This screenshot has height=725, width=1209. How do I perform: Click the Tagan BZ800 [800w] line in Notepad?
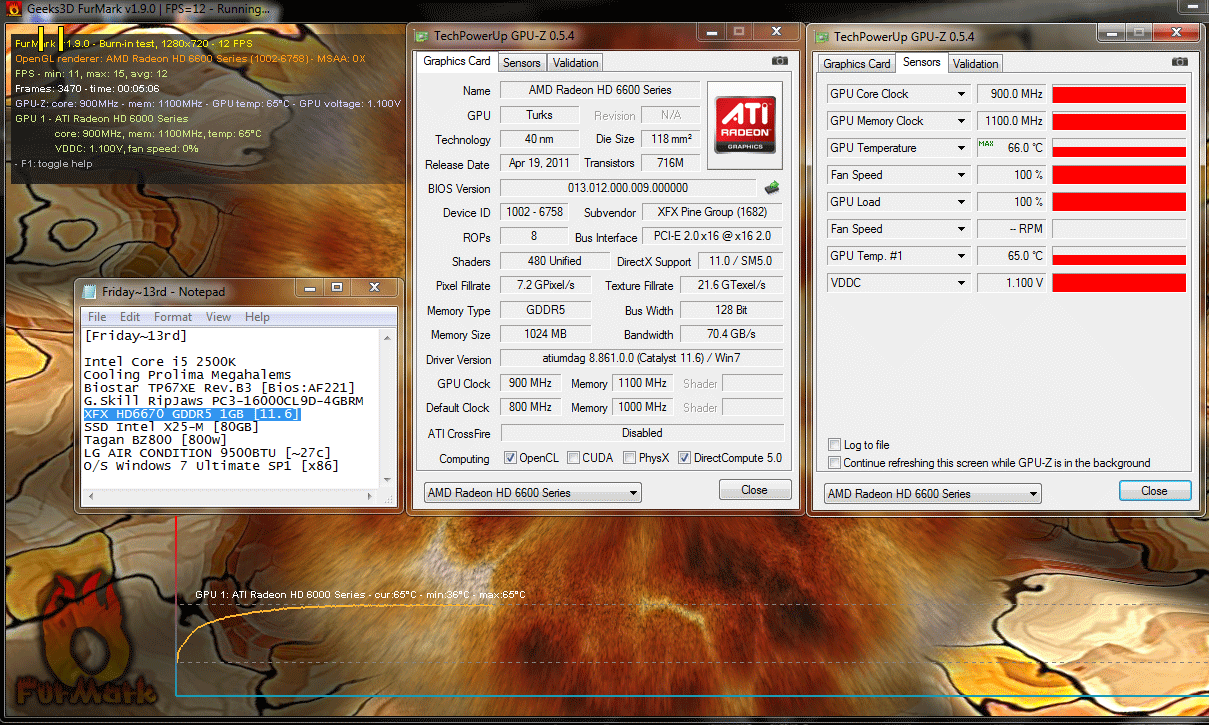point(155,439)
